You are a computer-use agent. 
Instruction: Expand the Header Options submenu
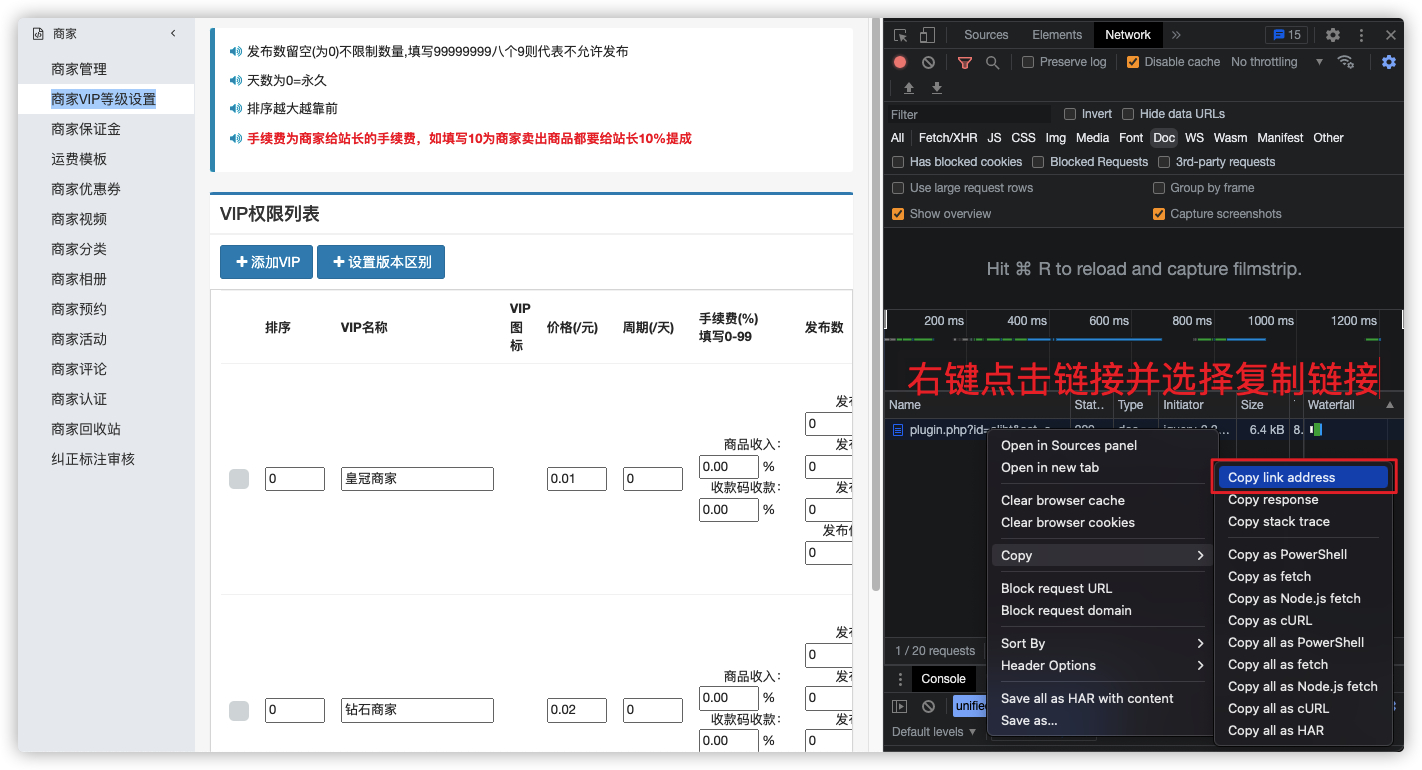1102,665
